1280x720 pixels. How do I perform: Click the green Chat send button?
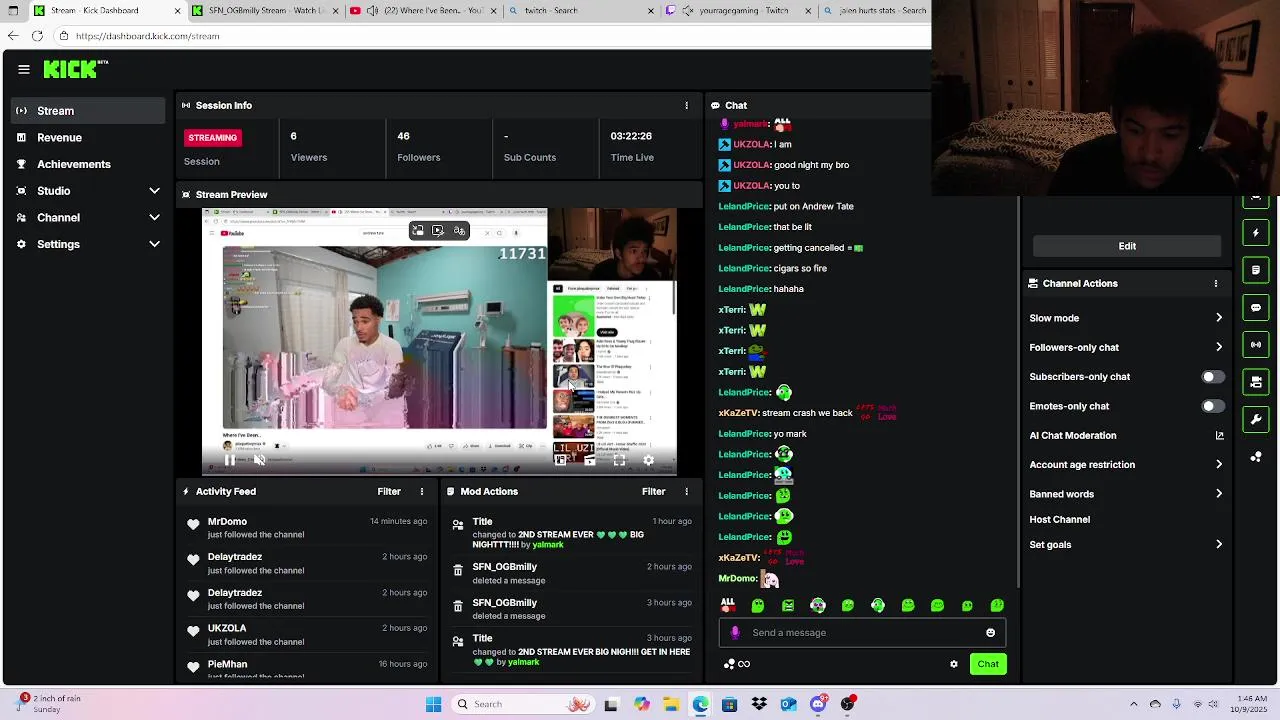click(988, 664)
